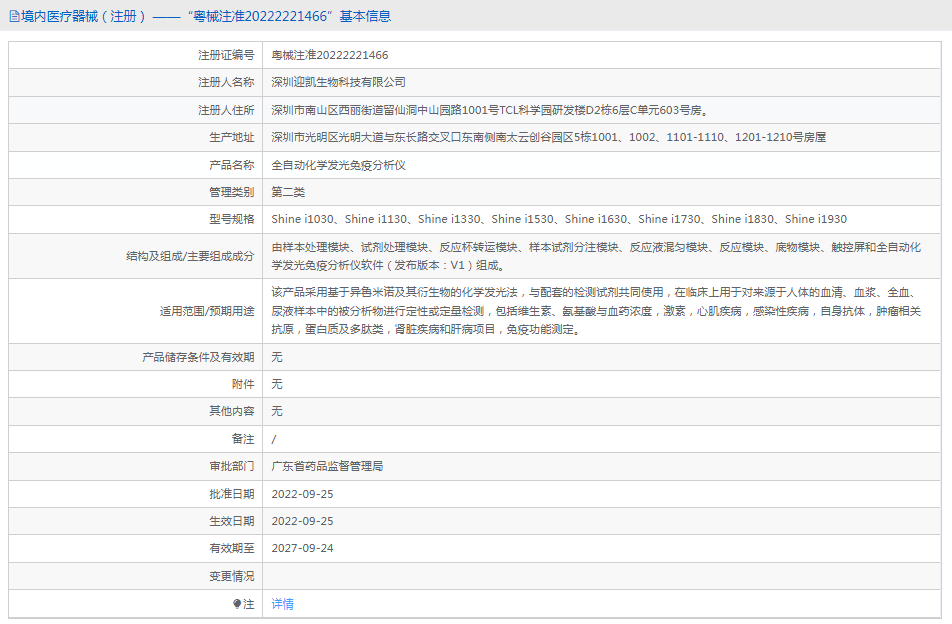The width and height of the screenshot is (952, 624).
Task: Select the value 第二类
Action: [288, 192]
